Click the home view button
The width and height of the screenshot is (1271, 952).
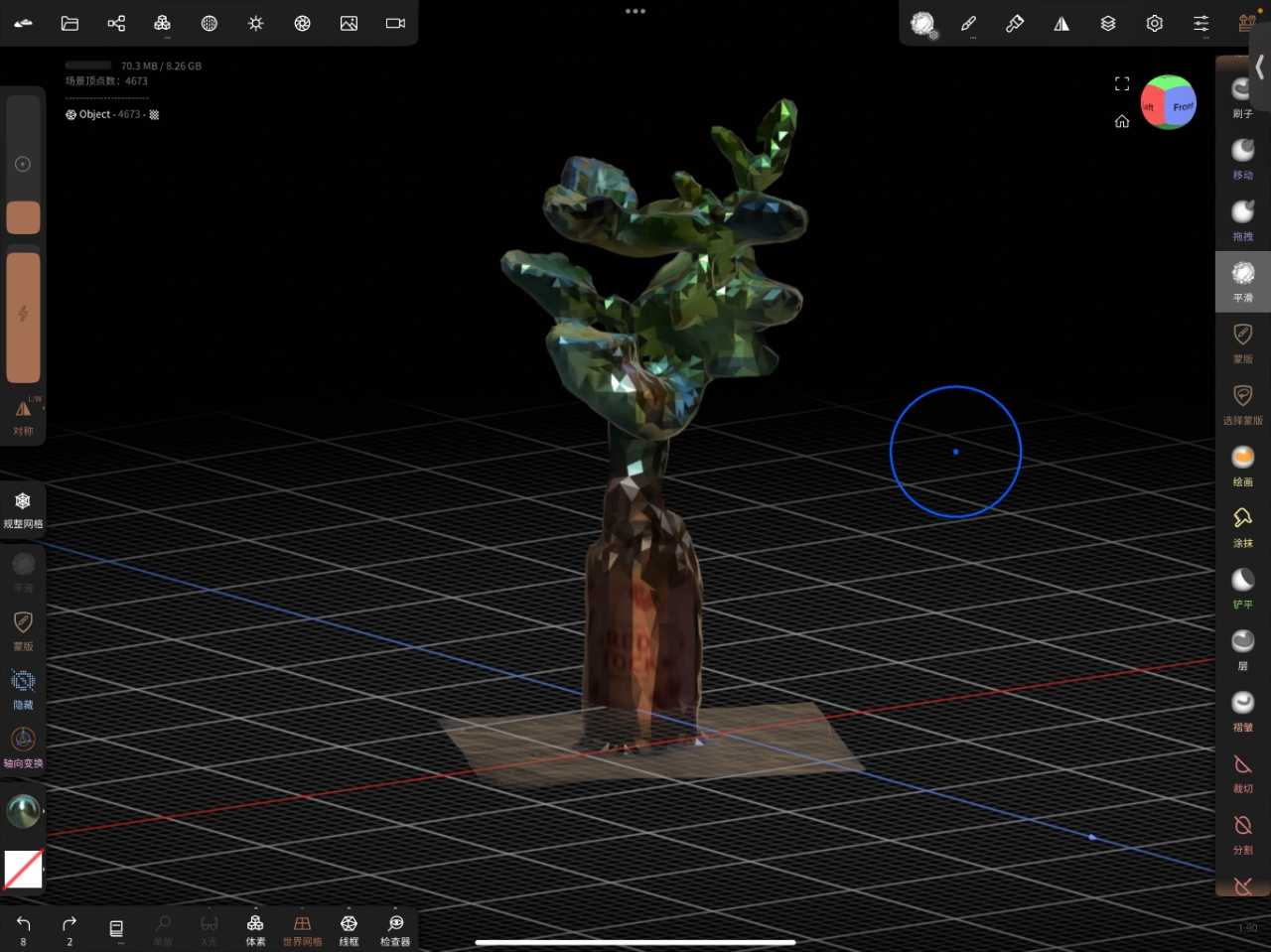coord(1122,121)
